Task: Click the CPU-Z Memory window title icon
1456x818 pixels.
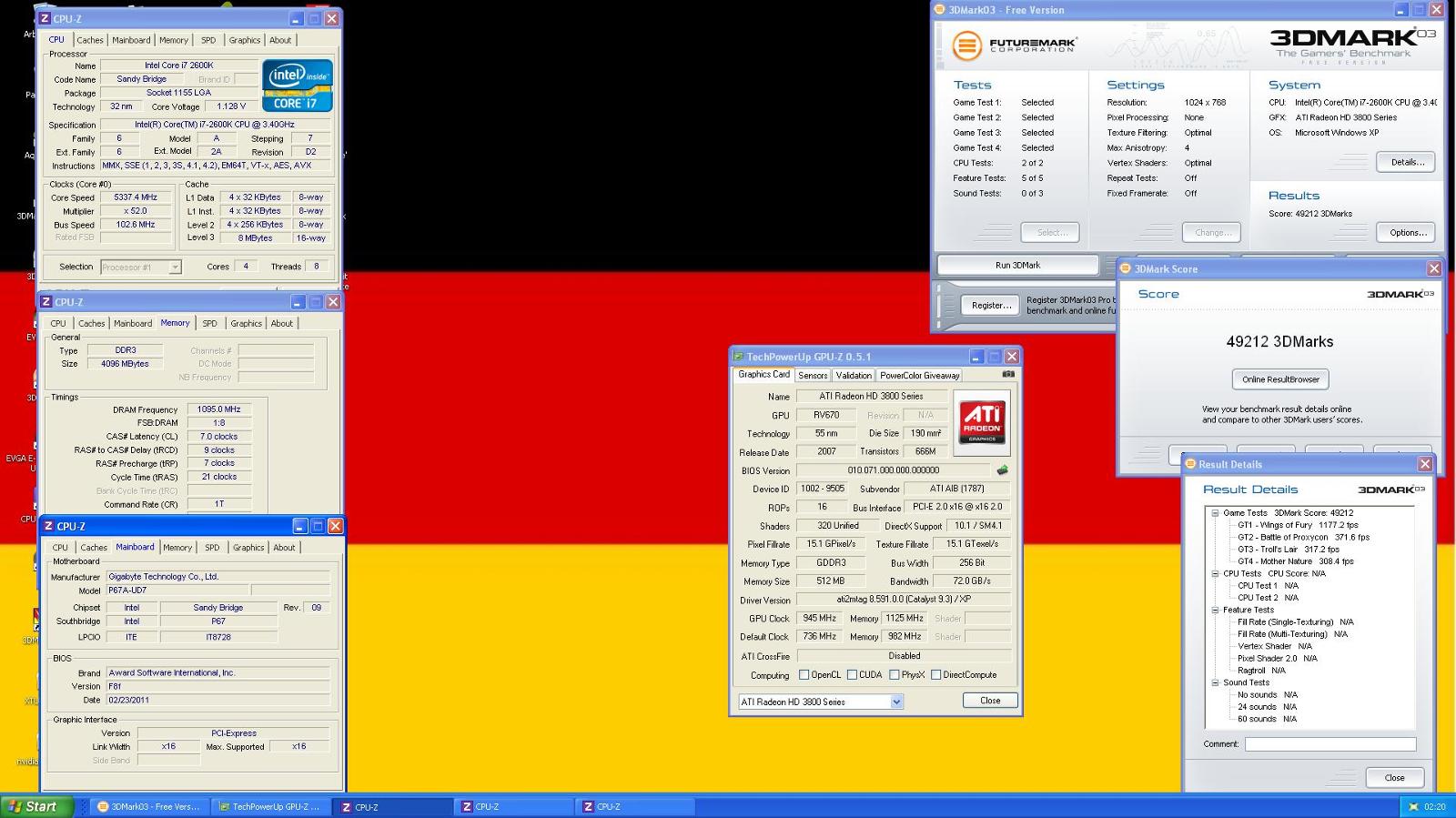Action: [x=46, y=302]
